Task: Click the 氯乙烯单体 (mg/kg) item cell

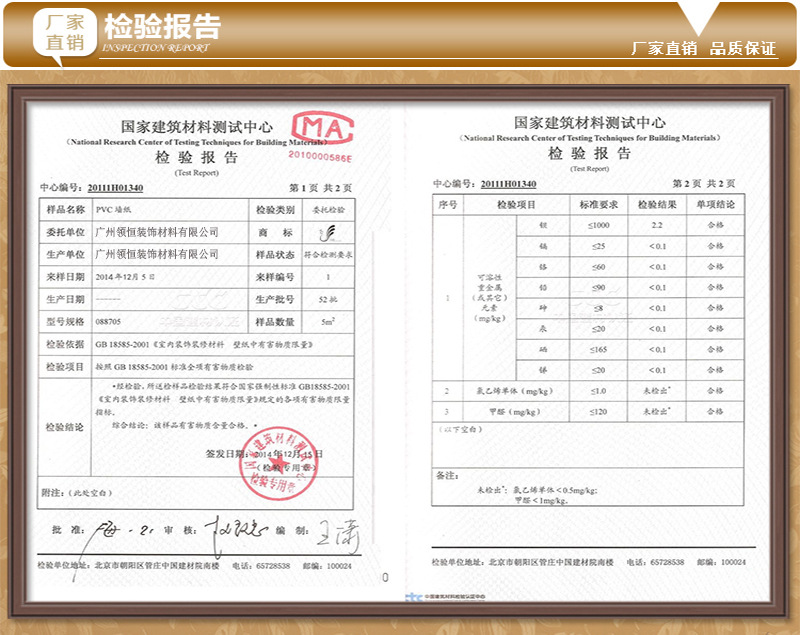Action: coord(514,391)
